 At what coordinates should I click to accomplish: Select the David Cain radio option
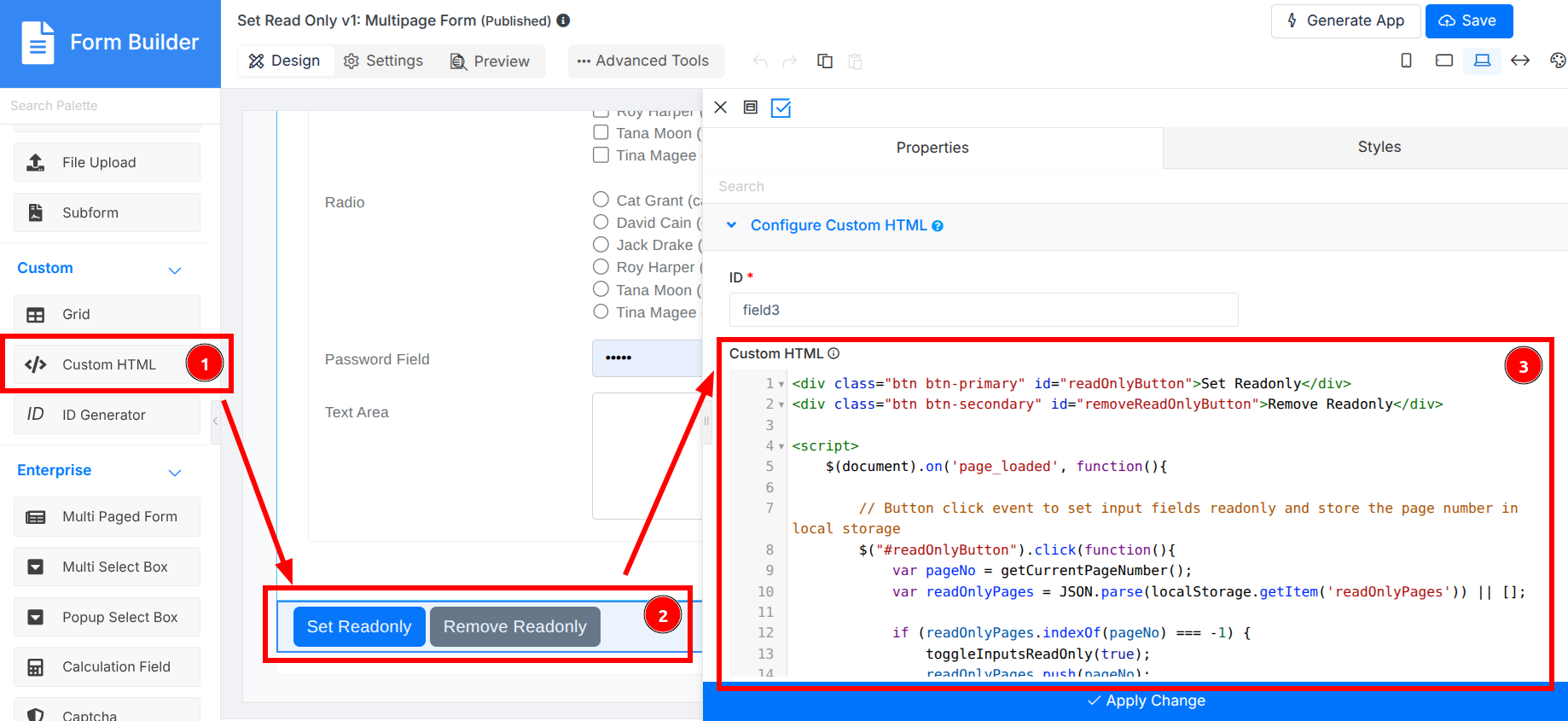click(x=601, y=222)
